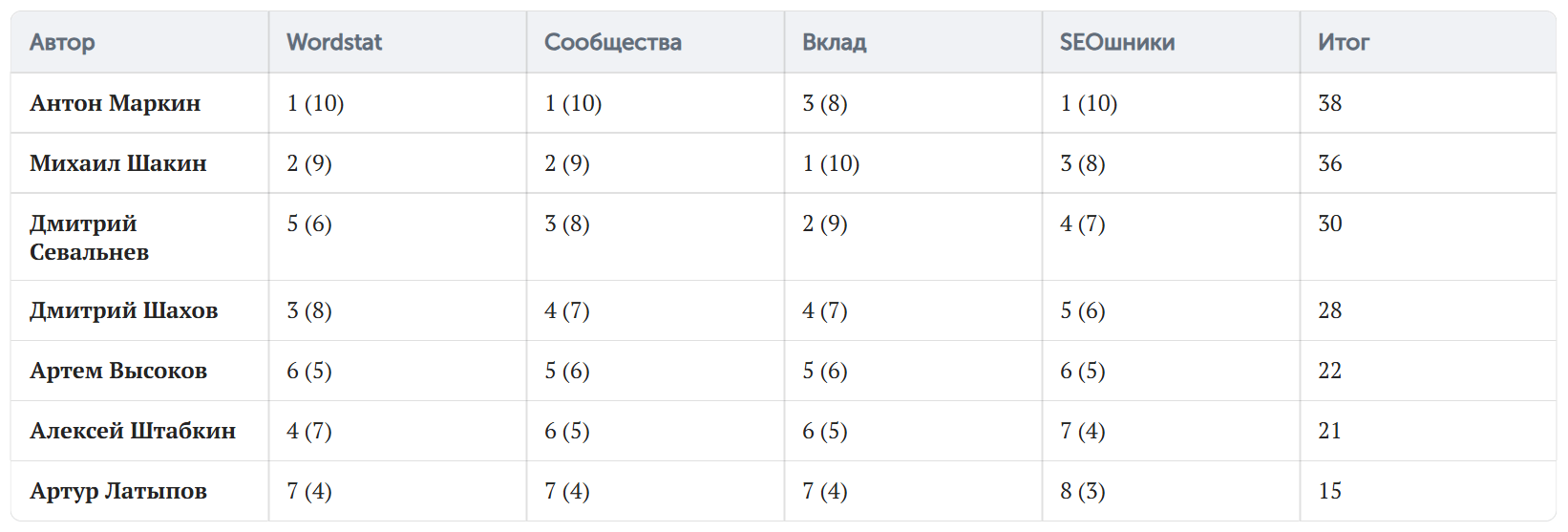Click the Михаил Шакин name
Screen dimensions: 1568x532
(x=118, y=163)
